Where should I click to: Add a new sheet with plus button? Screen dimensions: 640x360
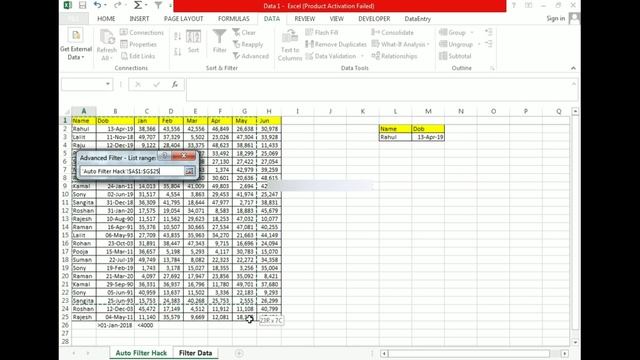point(239,353)
